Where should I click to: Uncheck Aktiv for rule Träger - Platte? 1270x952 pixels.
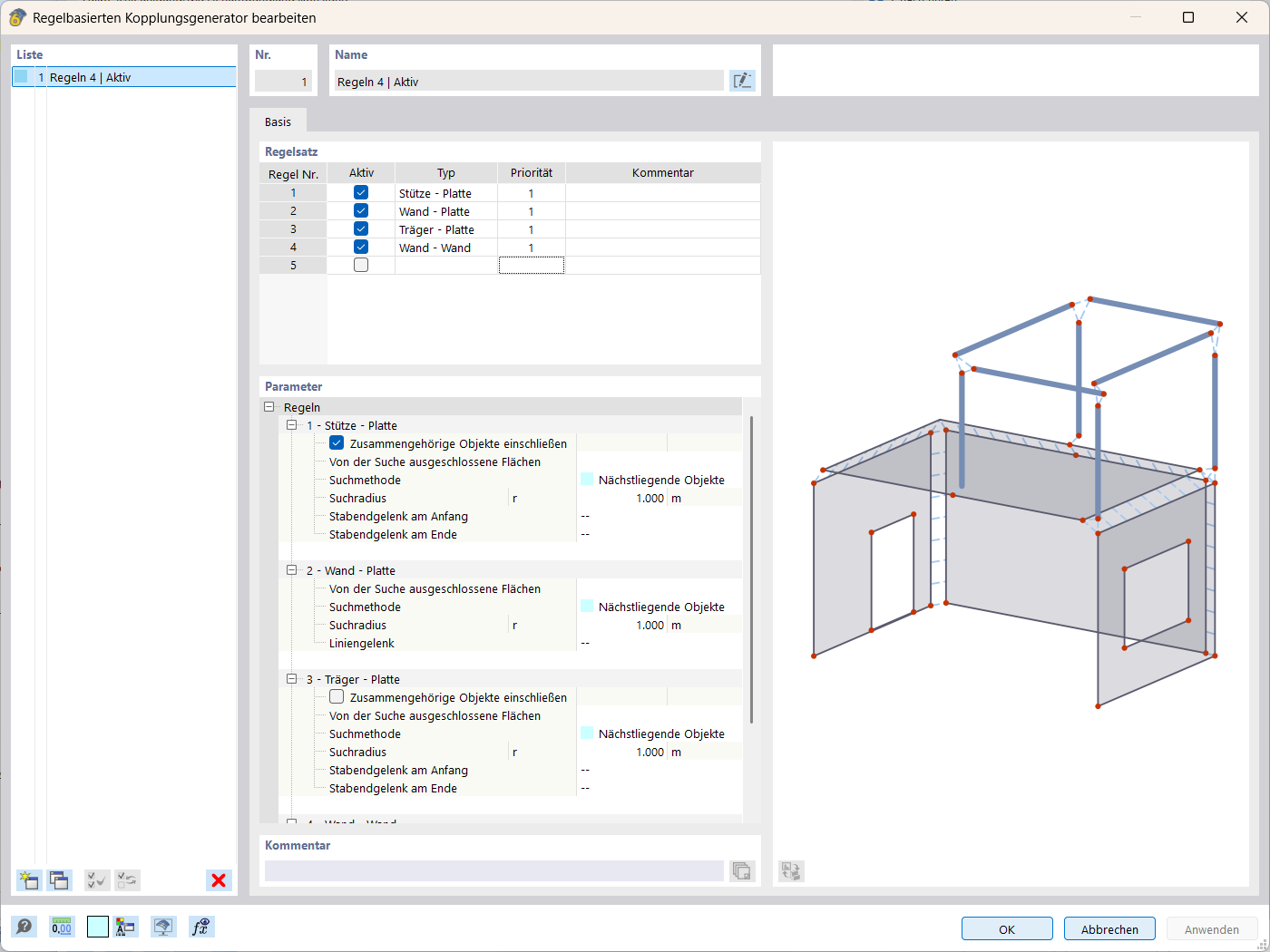361,228
